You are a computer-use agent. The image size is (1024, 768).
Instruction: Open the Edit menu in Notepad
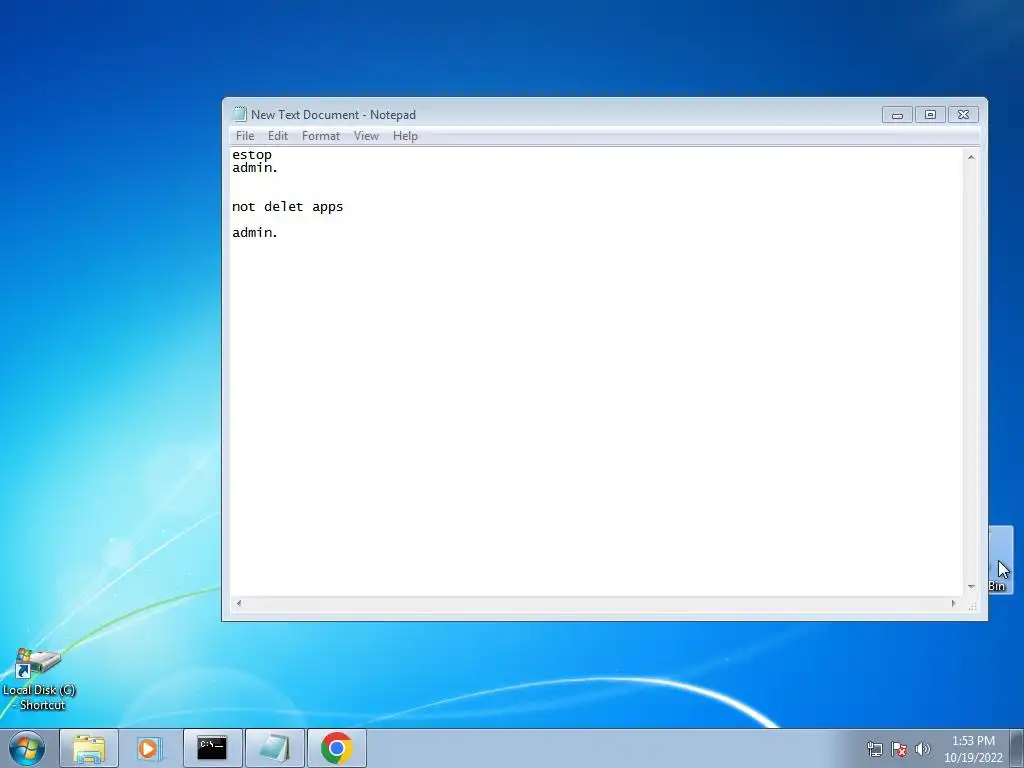(x=278, y=136)
